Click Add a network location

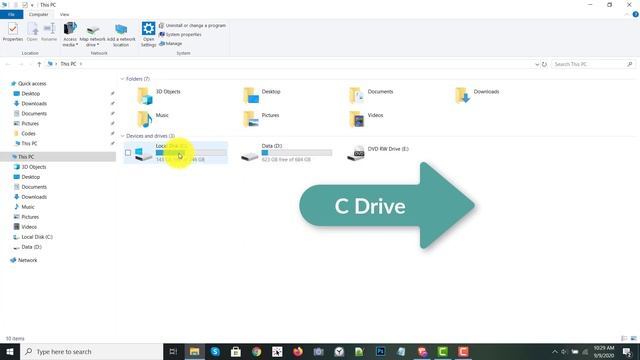click(x=121, y=35)
